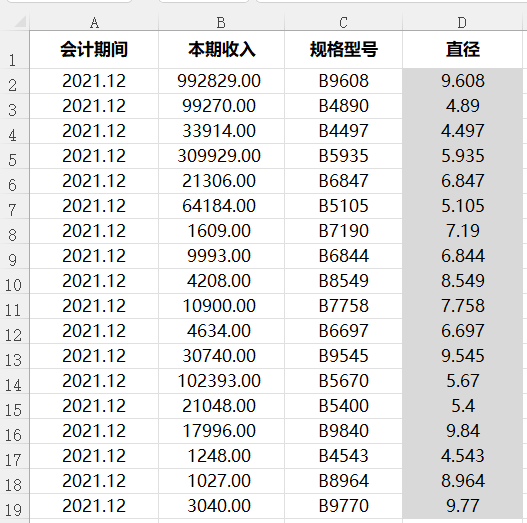Click the 直径 header cell
527x523 pixels.
[462, 50]
